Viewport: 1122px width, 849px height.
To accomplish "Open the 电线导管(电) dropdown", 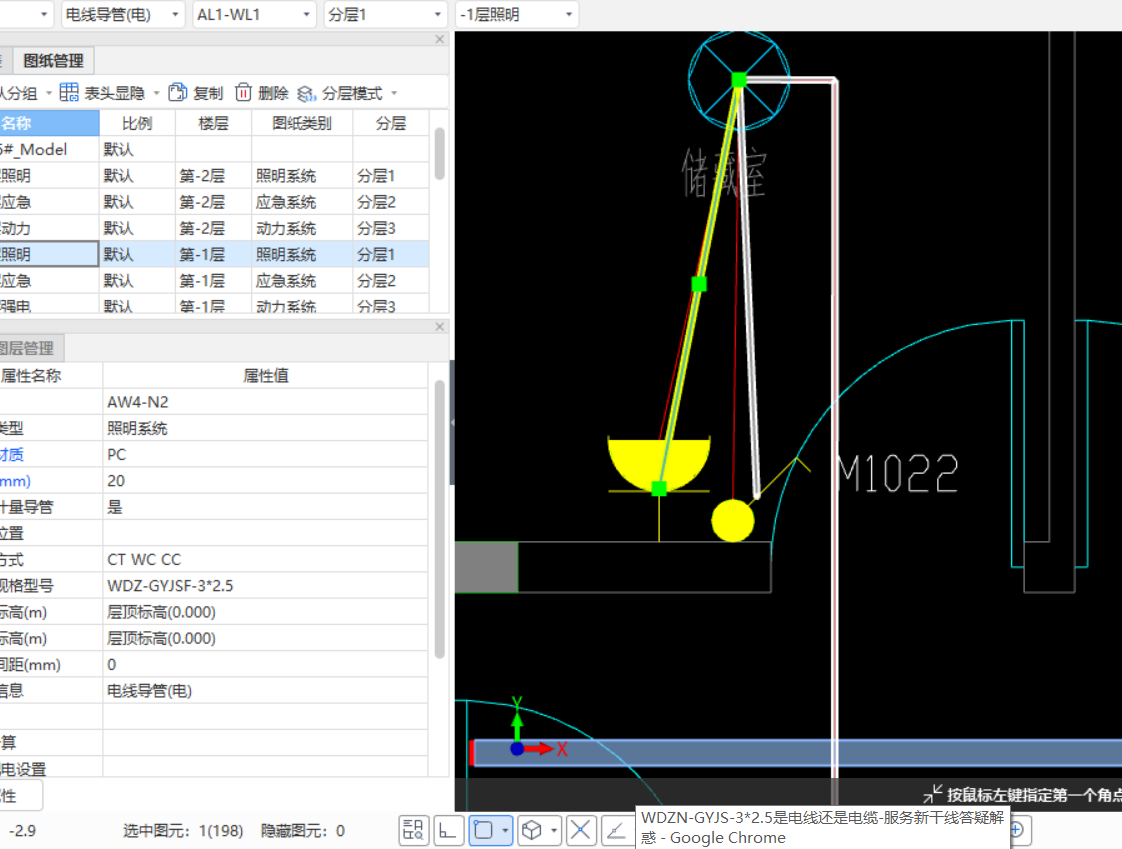I will pyautogui.click(x=122, y=14).
